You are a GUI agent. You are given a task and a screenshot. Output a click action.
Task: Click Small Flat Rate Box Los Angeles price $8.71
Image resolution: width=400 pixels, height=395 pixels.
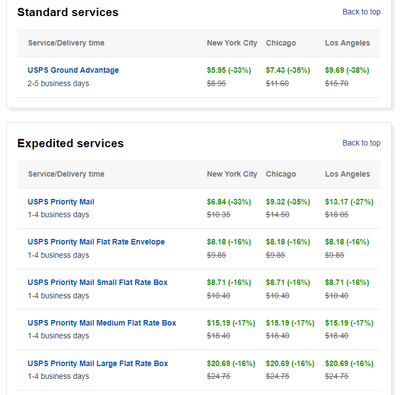coord(347,282)
